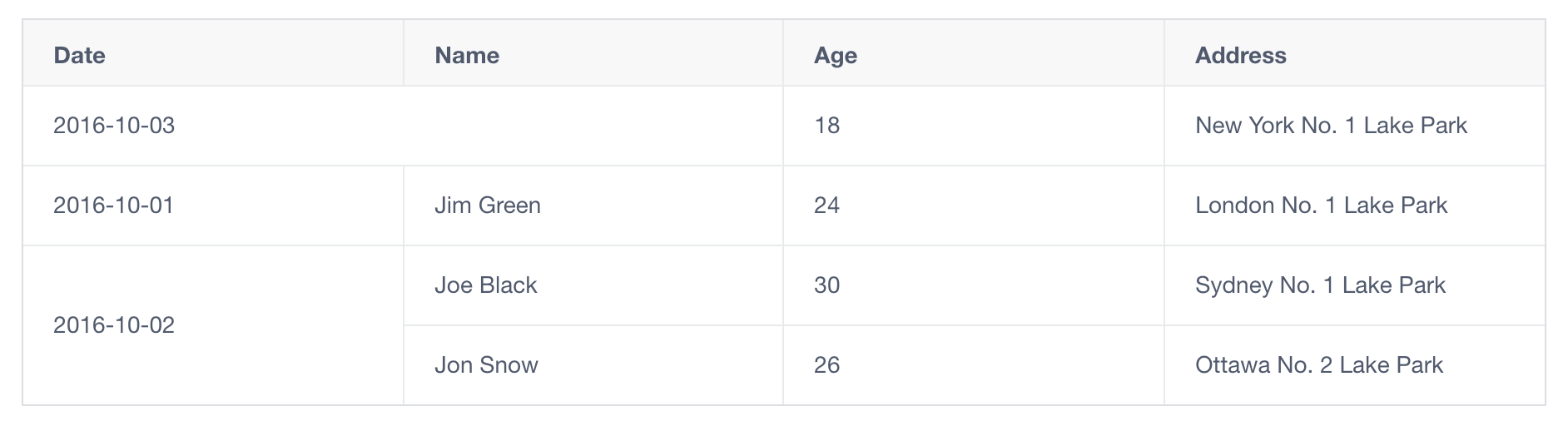Click the cell right of Jim Green showing 24
The image size is (1568, 431).
pos(974,206)
